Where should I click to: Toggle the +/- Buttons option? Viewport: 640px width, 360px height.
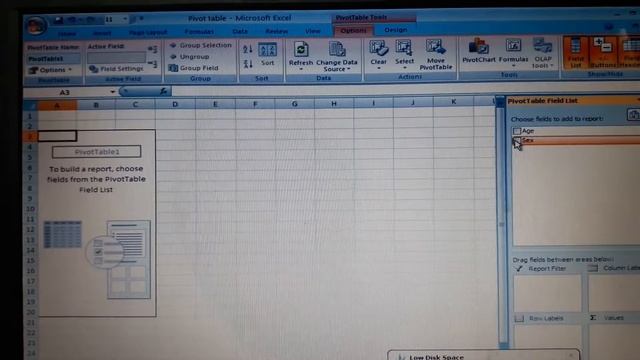[602, 53]
